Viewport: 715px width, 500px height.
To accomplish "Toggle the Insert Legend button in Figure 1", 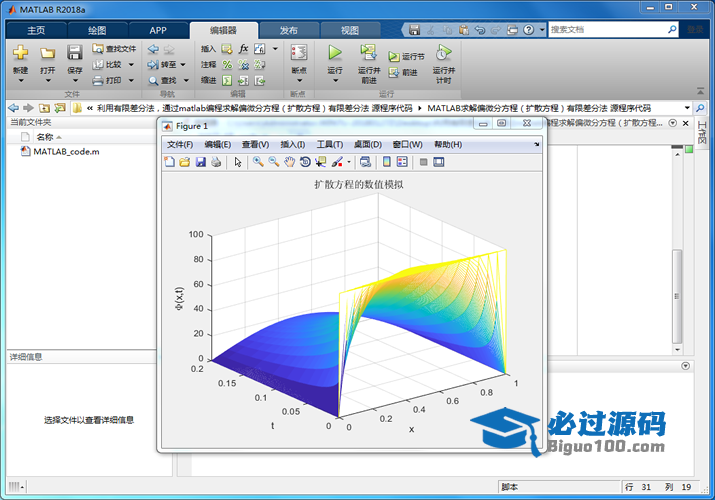I will coord(402,162).
